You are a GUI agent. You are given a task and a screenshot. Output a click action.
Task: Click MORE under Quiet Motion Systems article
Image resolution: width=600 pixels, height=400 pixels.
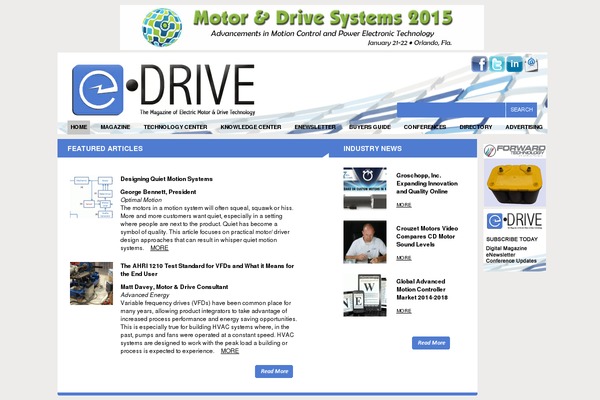coord(159,248)
